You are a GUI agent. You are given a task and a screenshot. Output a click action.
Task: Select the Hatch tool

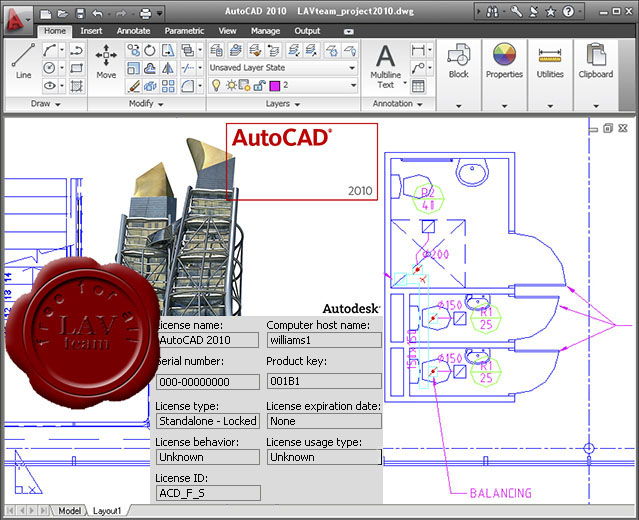click(77, 86)
